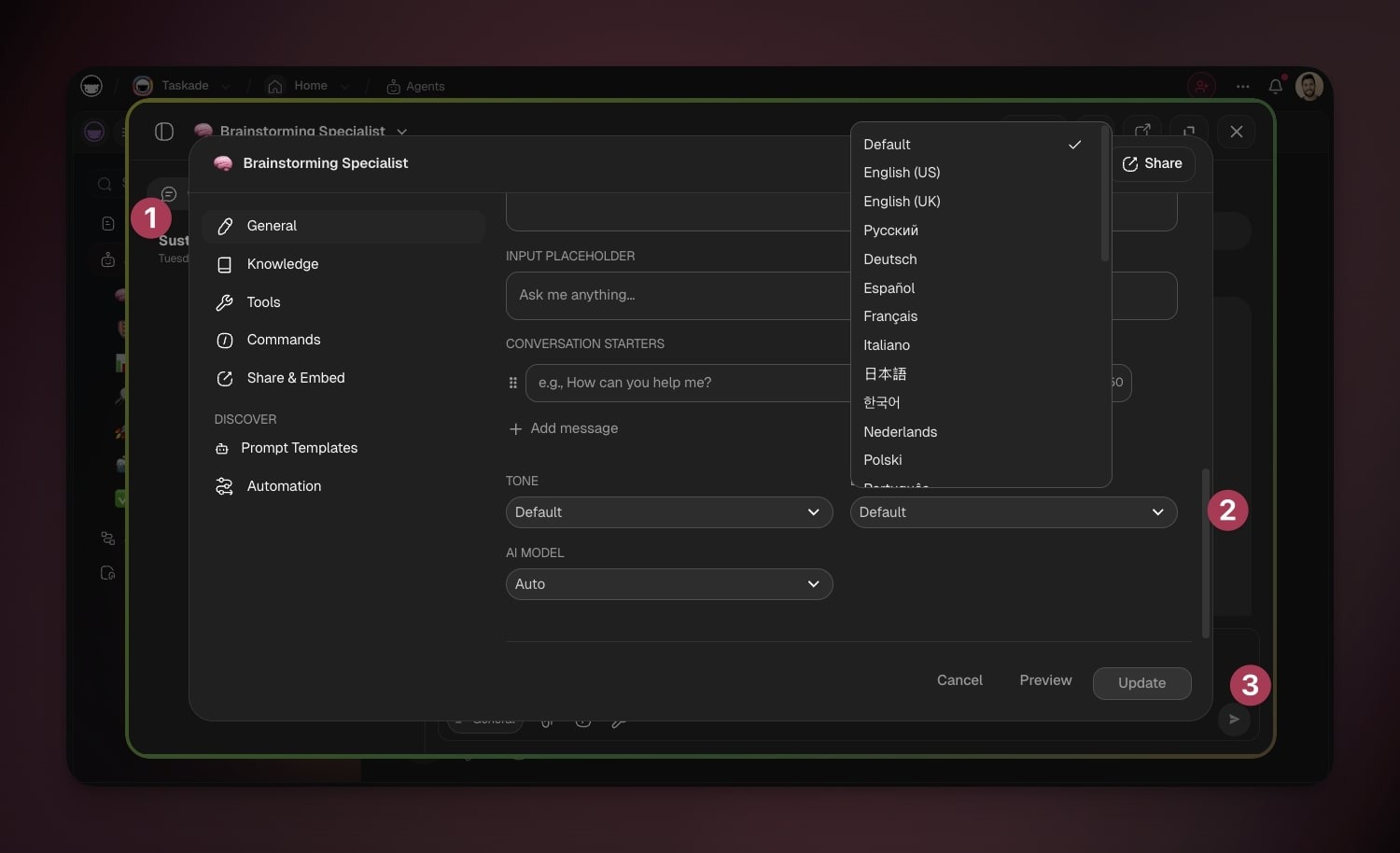Image resolution: width=1400 pixels, height=853 pixels.
Task: Open the three-dots more options menu
Action: pos(1242,86)
